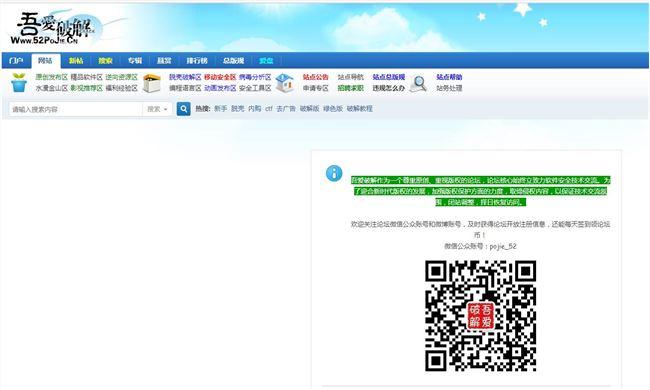Click hot search keyword 破解教程
This screenshot has height=390, width=650.
tap(359, 109)
